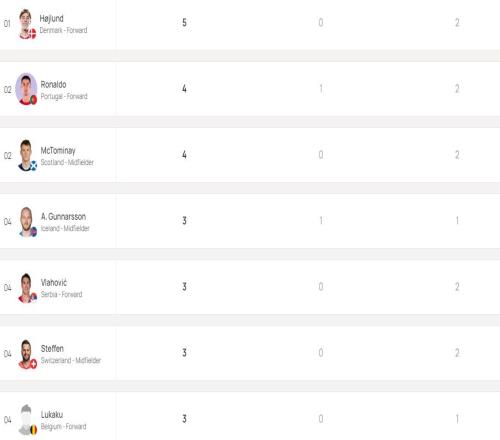This screenshot has height=440, width=500.
Task: Open Højlund's player photo
Action: (x=26, y=24)
